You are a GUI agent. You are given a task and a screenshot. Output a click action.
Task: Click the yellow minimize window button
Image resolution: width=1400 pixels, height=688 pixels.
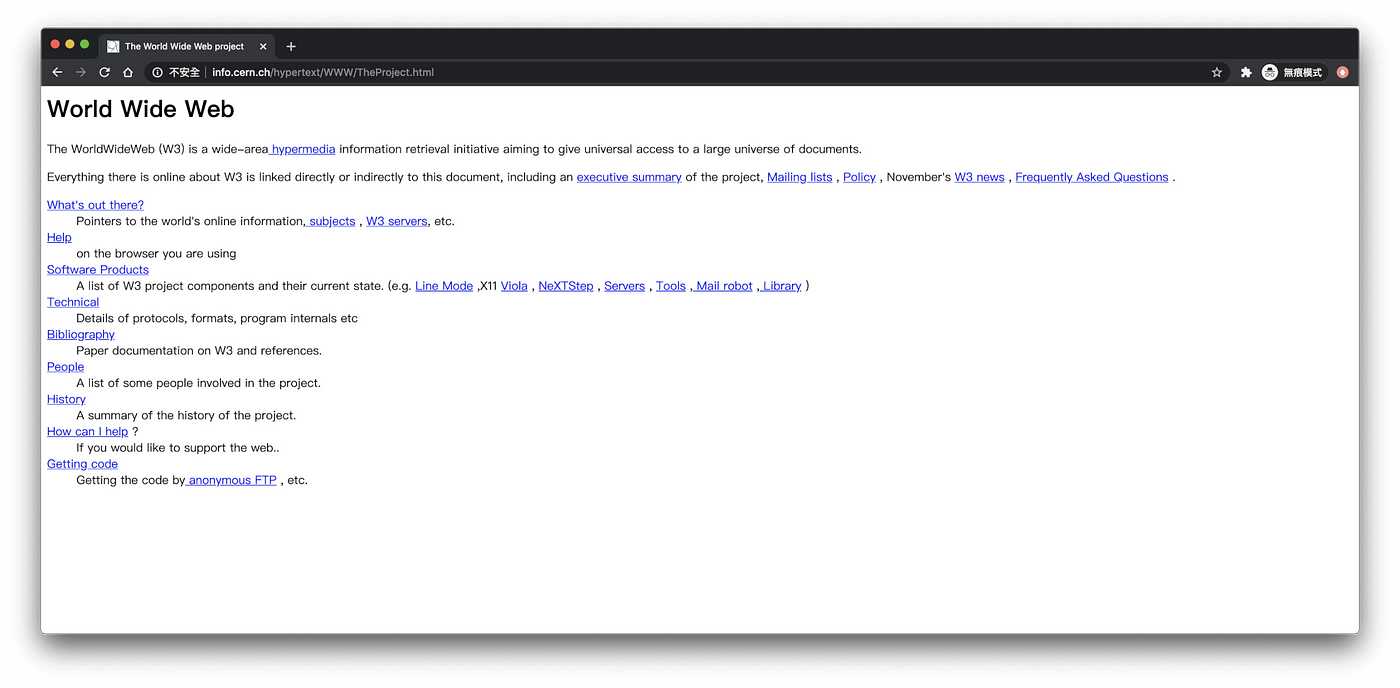point(70,44)
